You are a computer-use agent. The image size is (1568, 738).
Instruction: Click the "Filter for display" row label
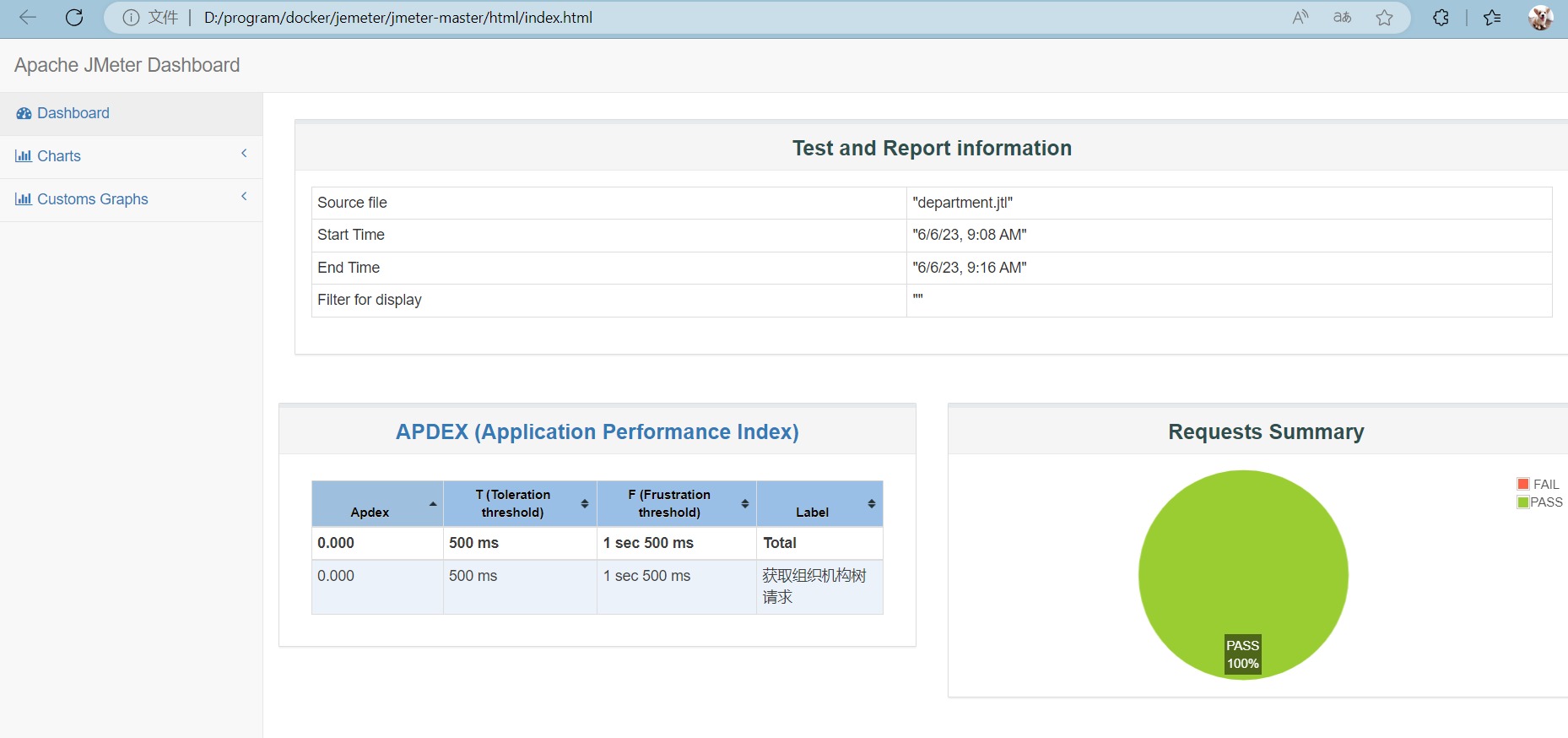tap(370, 300)
